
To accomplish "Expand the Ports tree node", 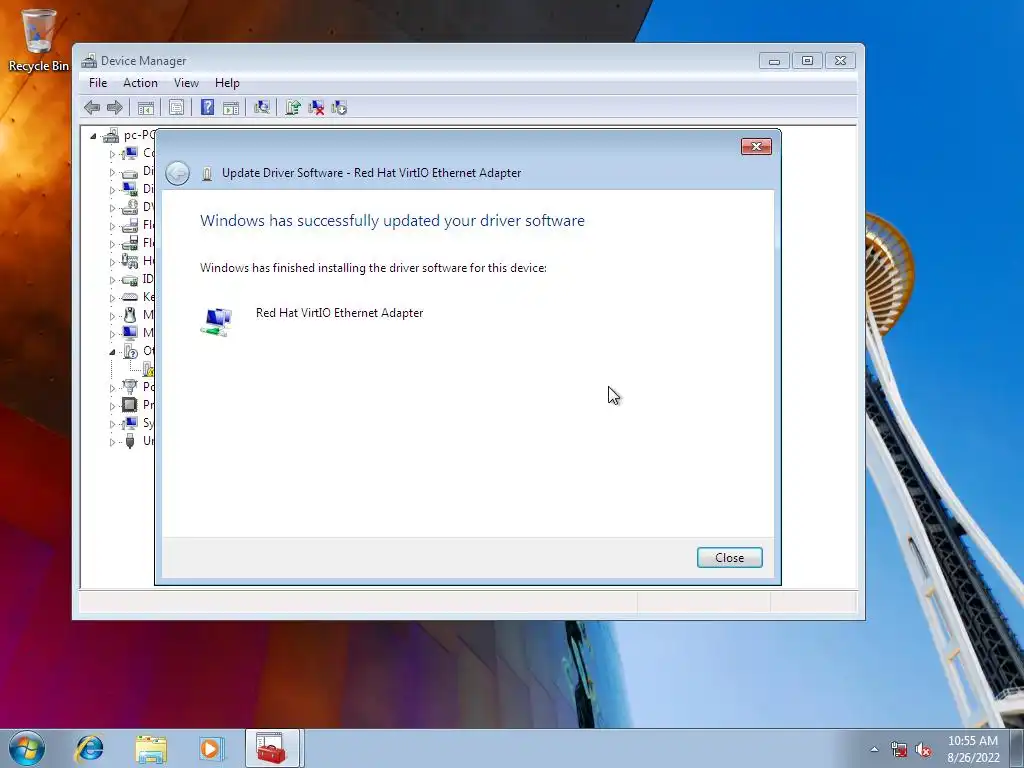I will click(x=112, y=388).
